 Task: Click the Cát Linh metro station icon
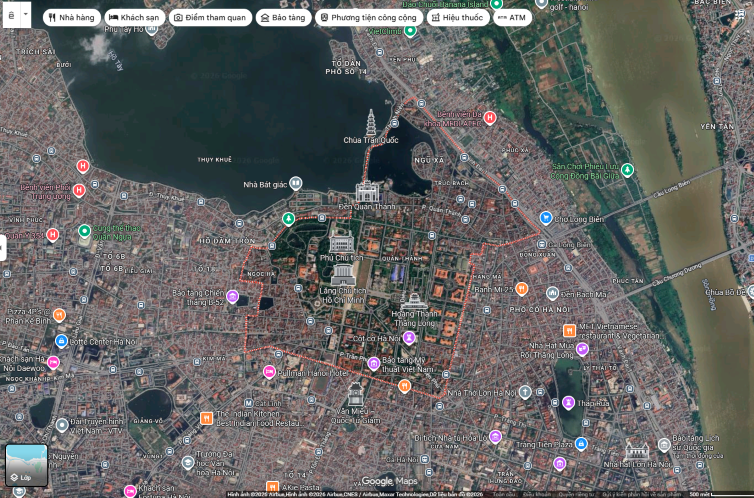pyautogui.click(x=248, y=403)
